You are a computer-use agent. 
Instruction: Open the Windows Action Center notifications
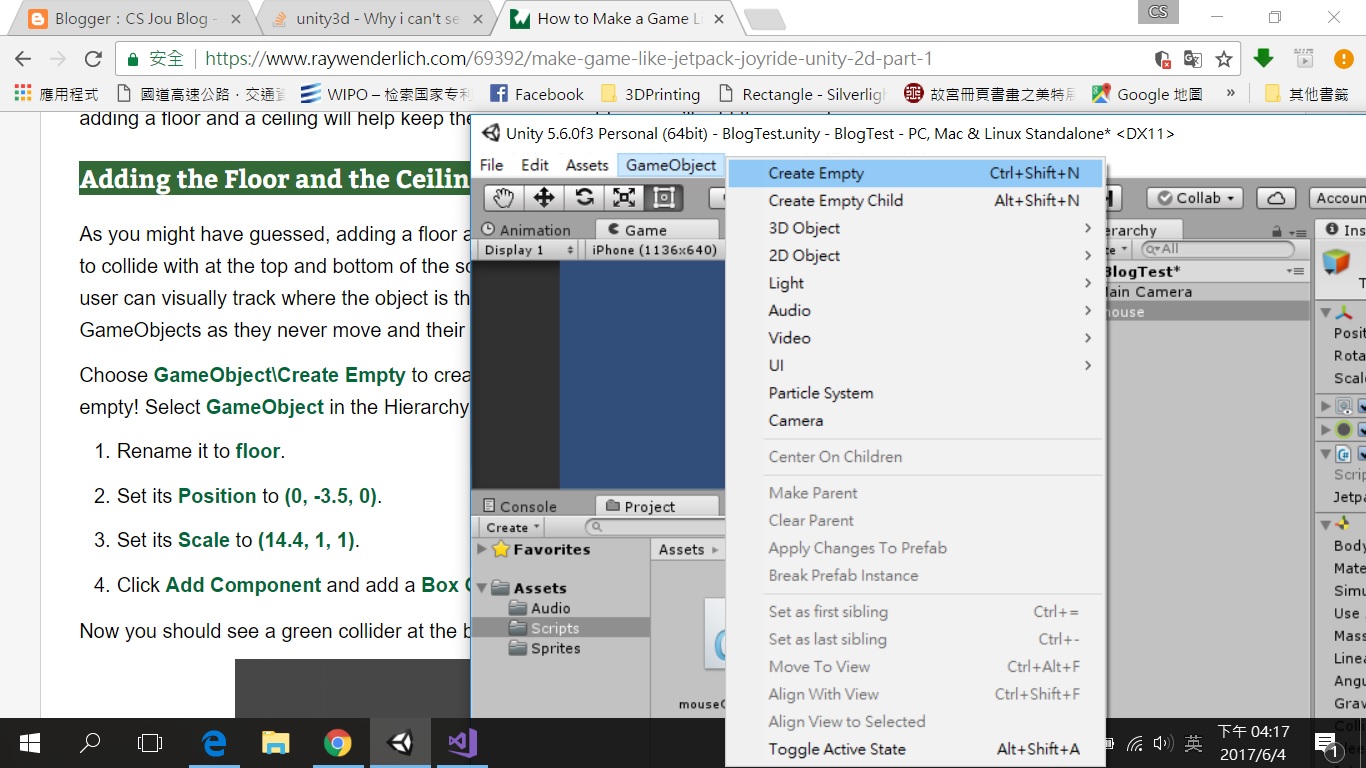click(x=1327, y=743)
